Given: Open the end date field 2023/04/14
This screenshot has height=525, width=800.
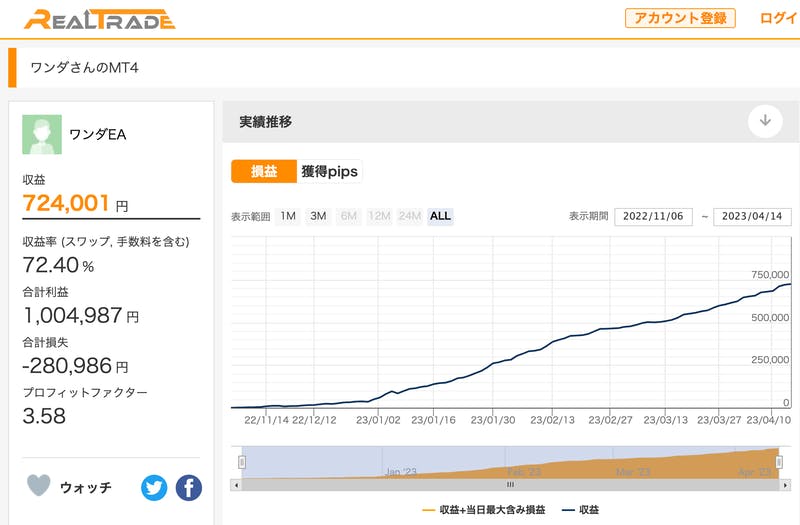Looking at the screenshot, I should 752,217.
